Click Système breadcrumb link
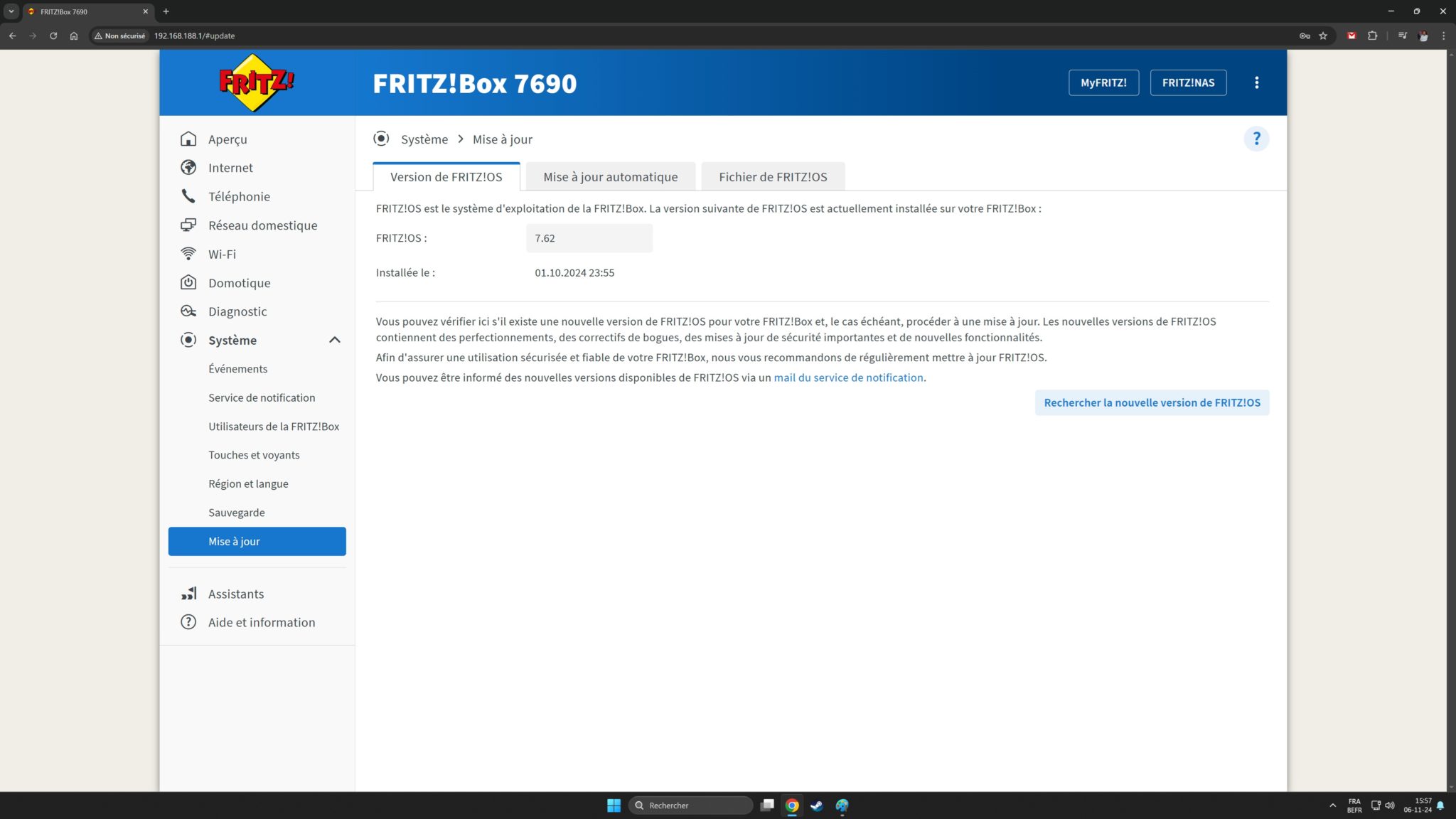The image size is (1456, 819). pyautogui.click(x=424, y=139)
